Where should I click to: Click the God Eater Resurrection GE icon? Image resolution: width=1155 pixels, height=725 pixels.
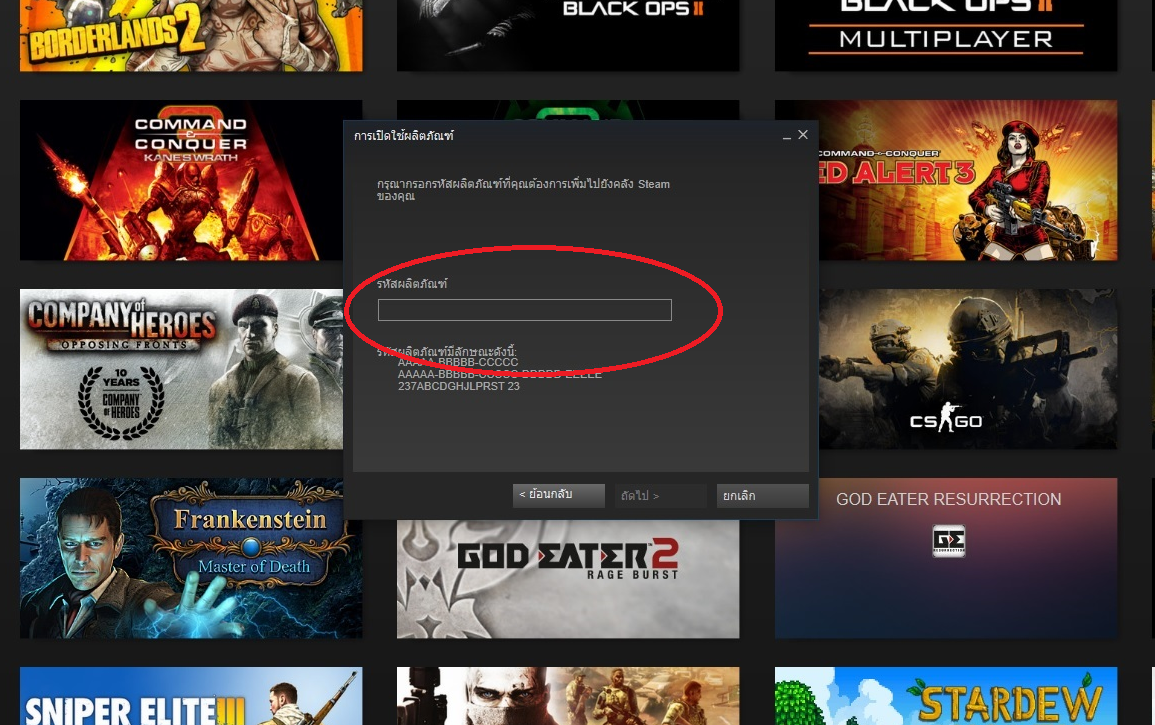949,541
